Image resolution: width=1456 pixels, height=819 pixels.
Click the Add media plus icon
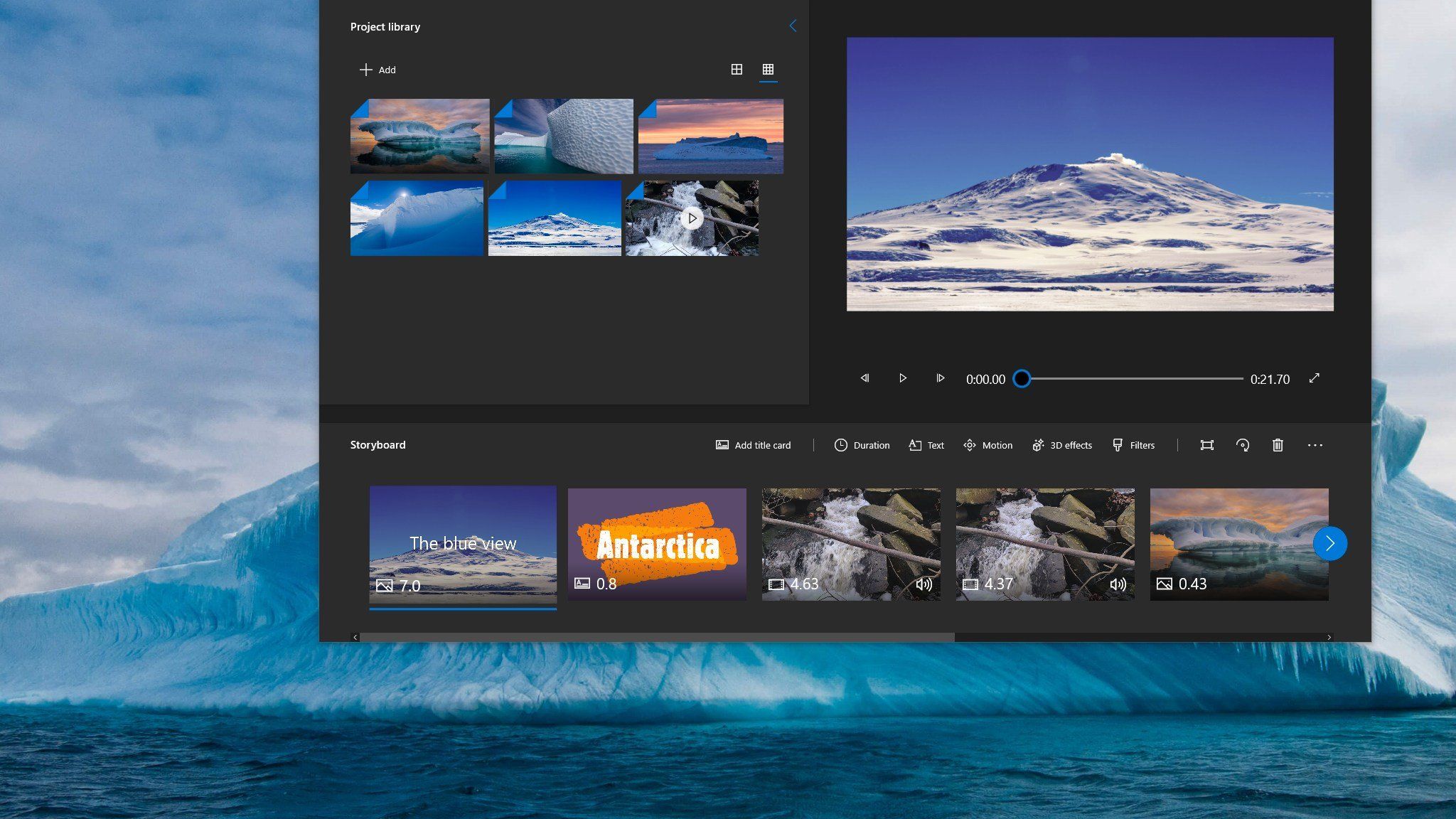click(365, 70)
